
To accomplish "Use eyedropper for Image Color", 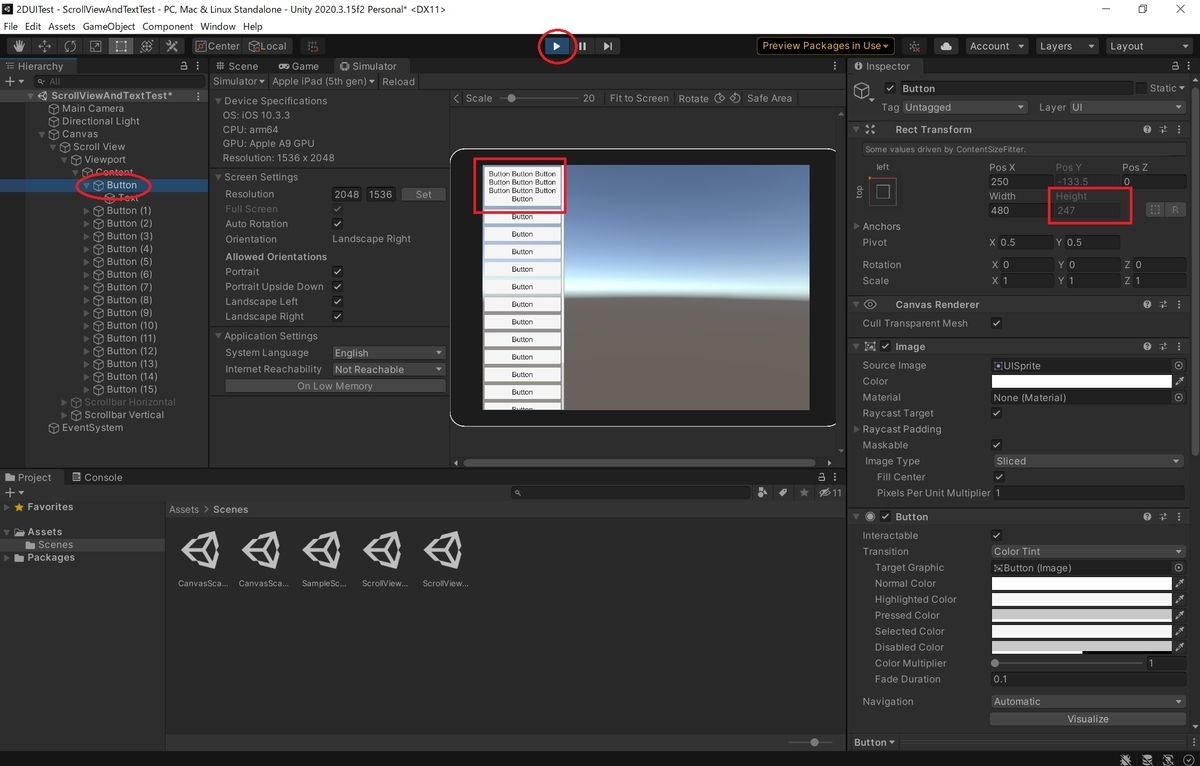I will [x=1179, y=382].
